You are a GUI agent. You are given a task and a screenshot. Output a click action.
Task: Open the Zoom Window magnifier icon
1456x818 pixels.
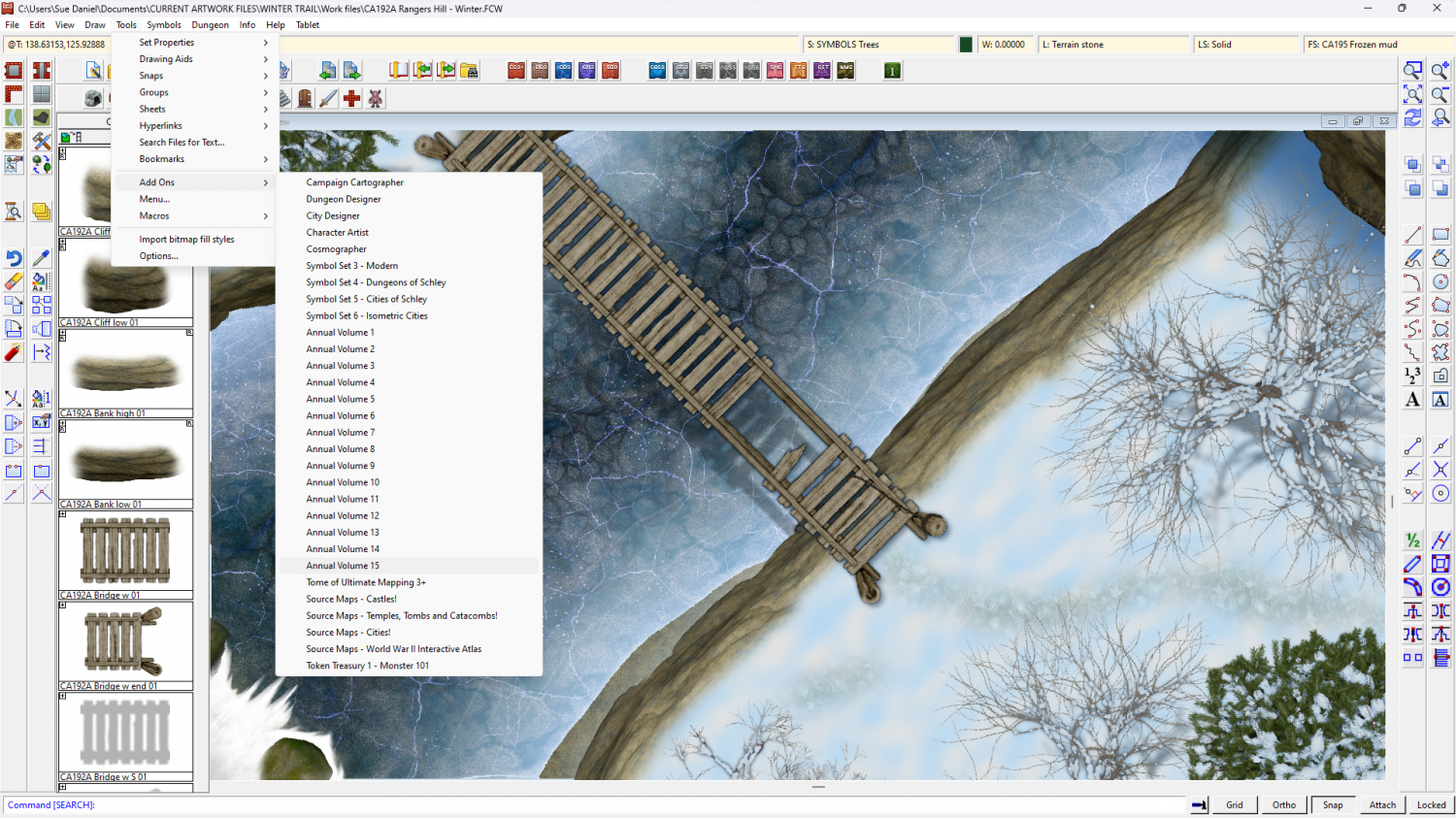pyautogui.click(x=1413, y=71)
